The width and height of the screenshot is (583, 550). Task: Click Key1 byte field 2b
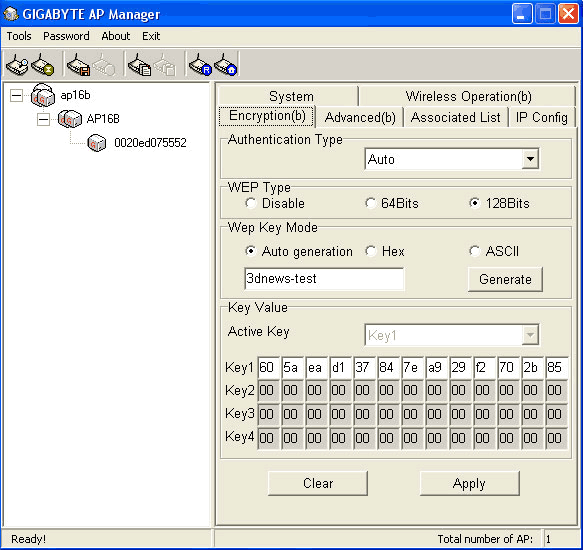pos(532,368)
